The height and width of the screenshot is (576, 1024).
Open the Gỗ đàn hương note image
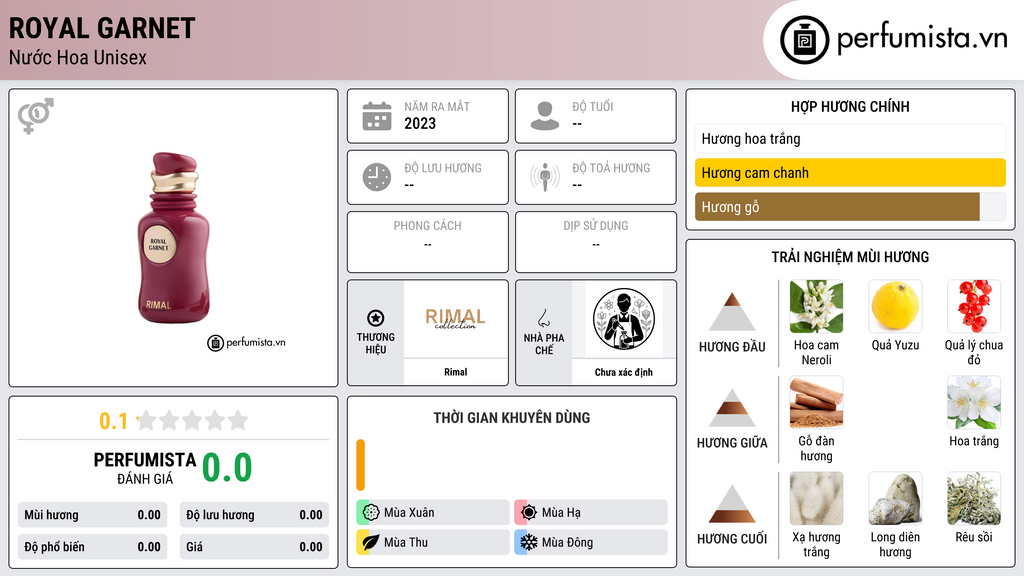(x=816, y=402)
